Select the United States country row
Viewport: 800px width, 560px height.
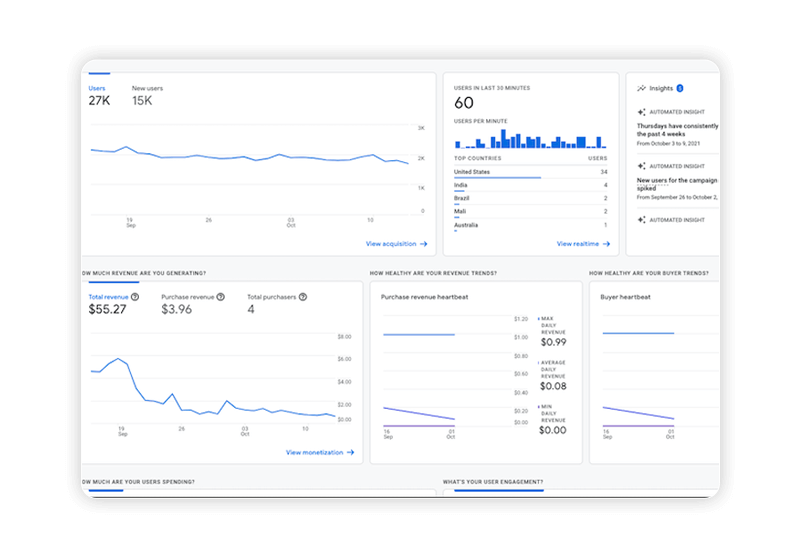[x=531, y=172]
